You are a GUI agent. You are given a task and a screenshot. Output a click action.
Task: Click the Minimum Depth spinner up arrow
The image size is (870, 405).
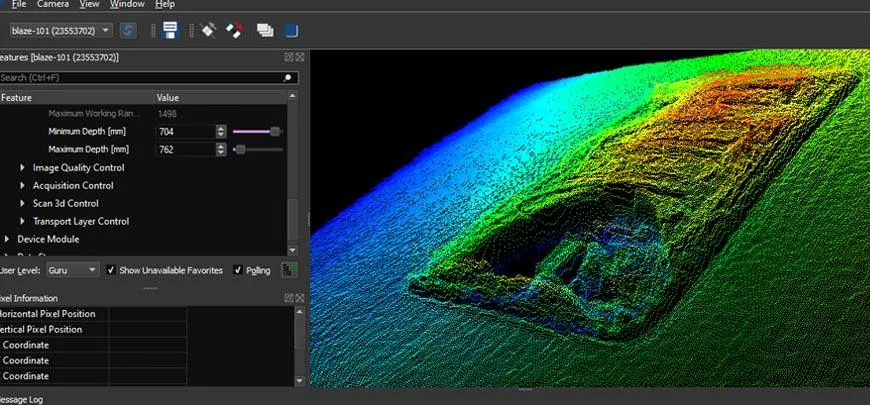[x=221, y=128]
